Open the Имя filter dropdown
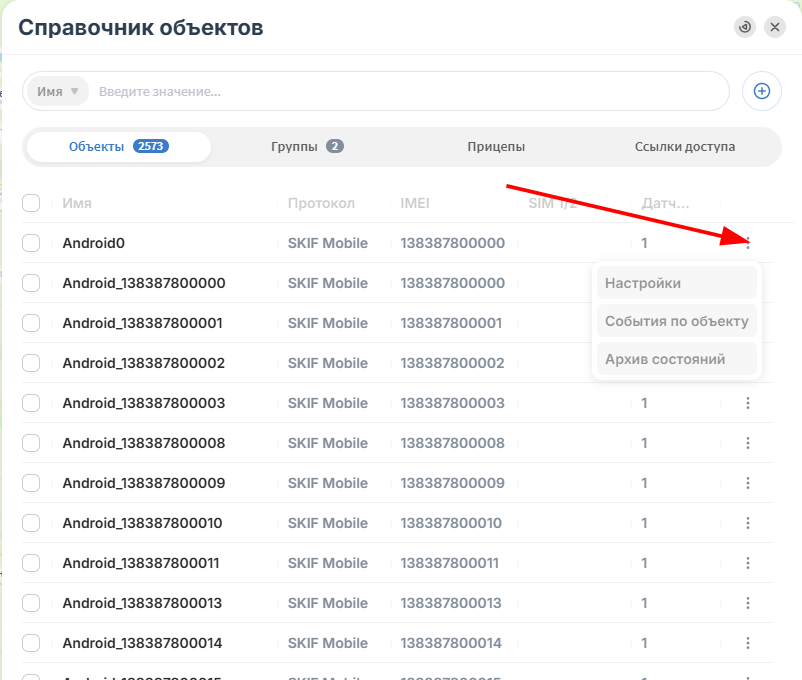802x680 pixels. (x=57, y=92)
